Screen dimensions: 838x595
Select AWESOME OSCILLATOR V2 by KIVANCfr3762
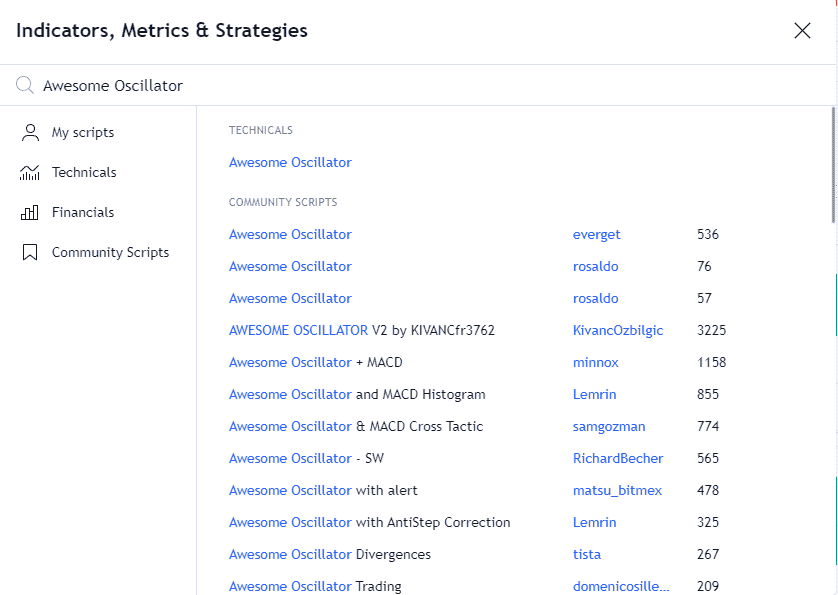coord(362,330)
